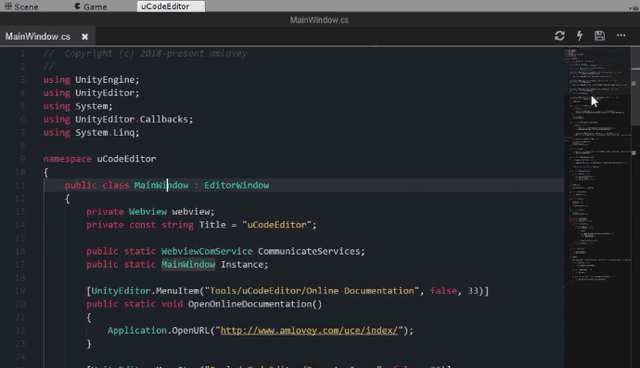The image size is (640, 368).
Task: Click the MainWindow.cs title above the editor
Action: tap(319, 20)
